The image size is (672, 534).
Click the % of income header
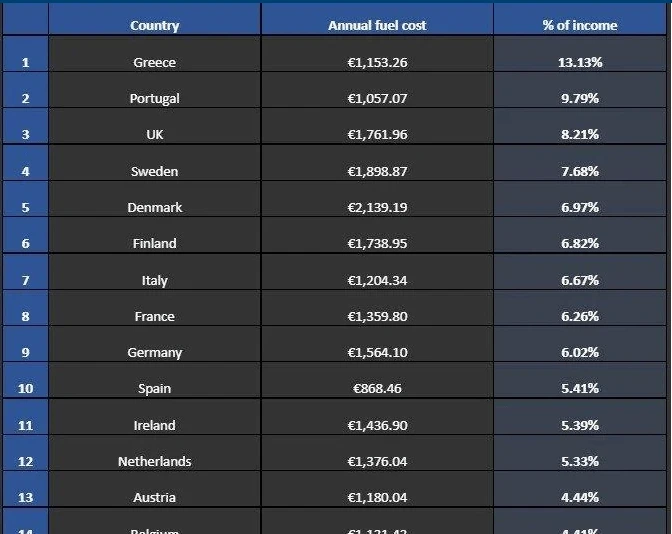(x=580, y=25)
